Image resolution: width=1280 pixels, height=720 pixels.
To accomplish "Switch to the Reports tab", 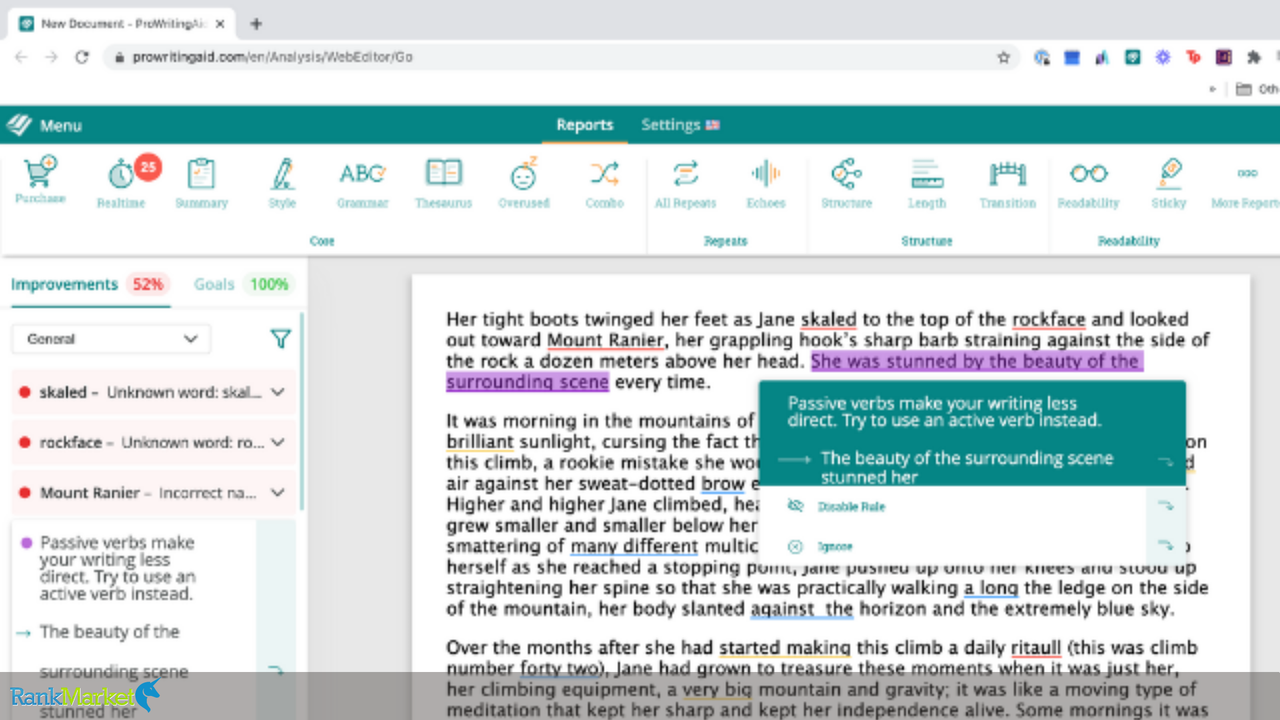I will pyautogui.click(x=585, y=125).
